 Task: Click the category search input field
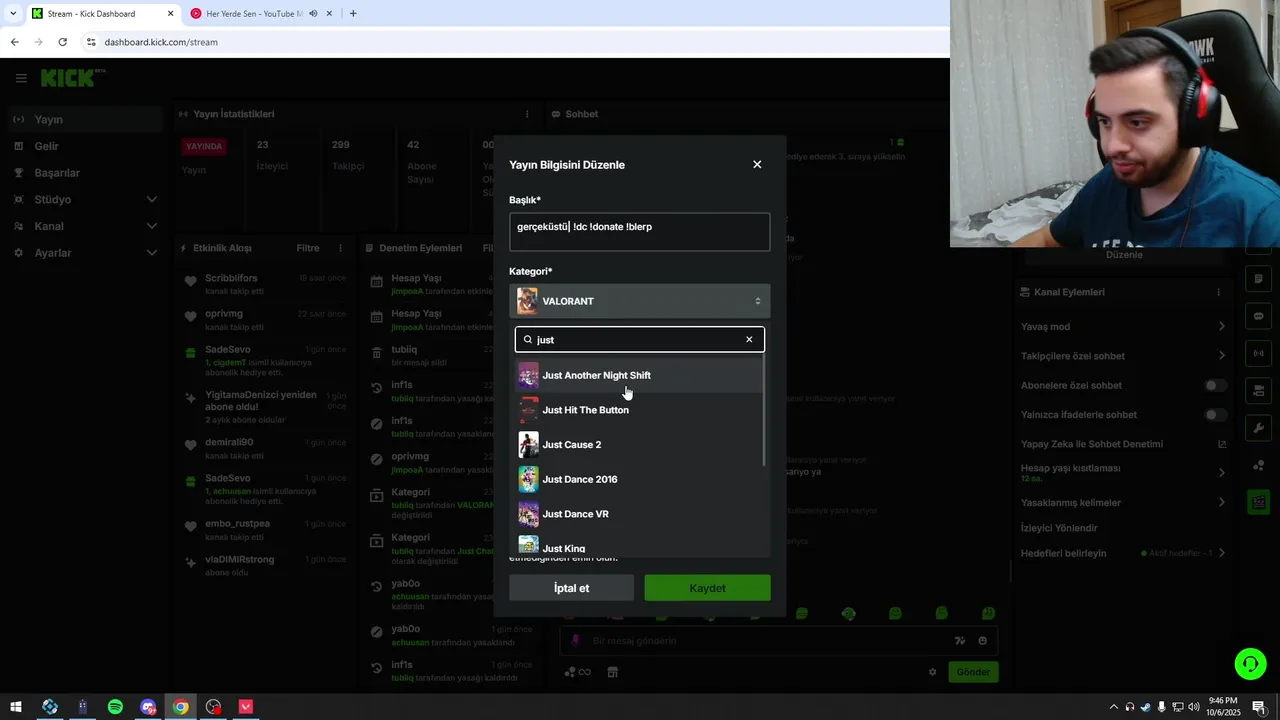pos(639,339)
